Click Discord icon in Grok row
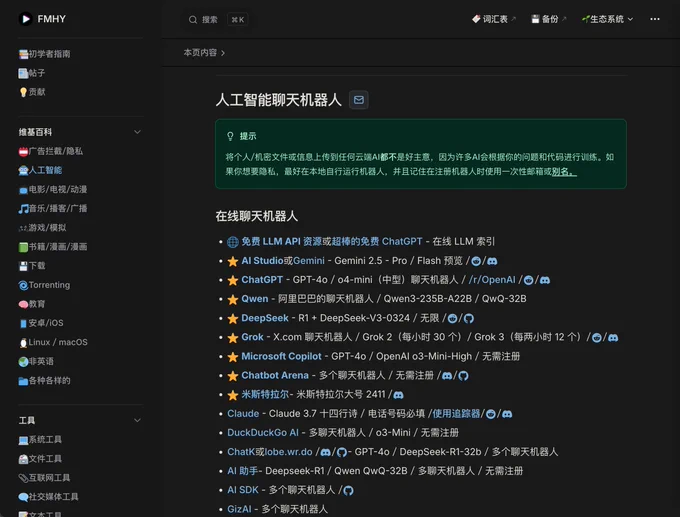The image size is (680, 517). pos(613,337)
